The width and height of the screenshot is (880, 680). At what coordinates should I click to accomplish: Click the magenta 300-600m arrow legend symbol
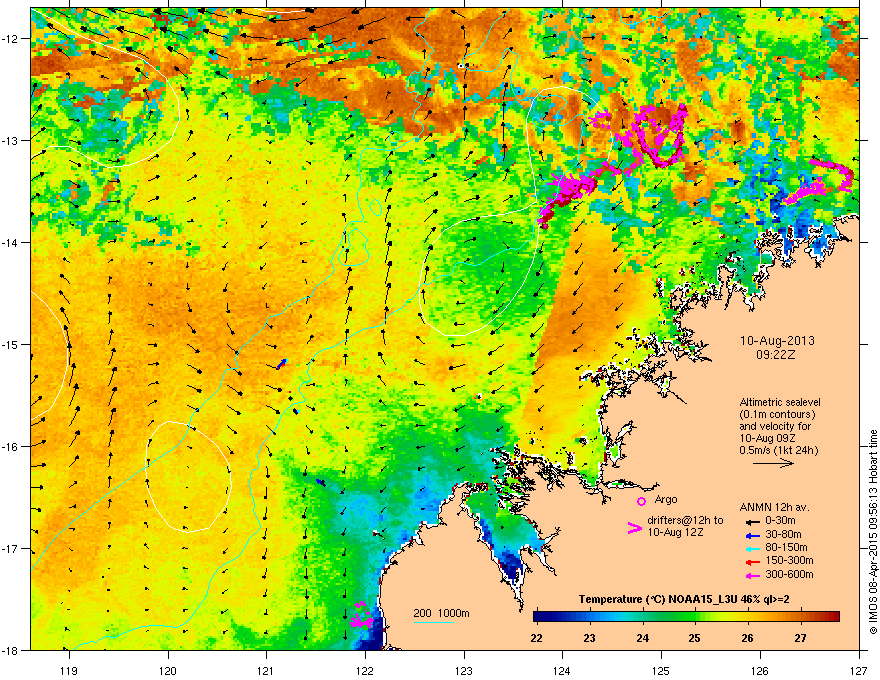point(753,576)
